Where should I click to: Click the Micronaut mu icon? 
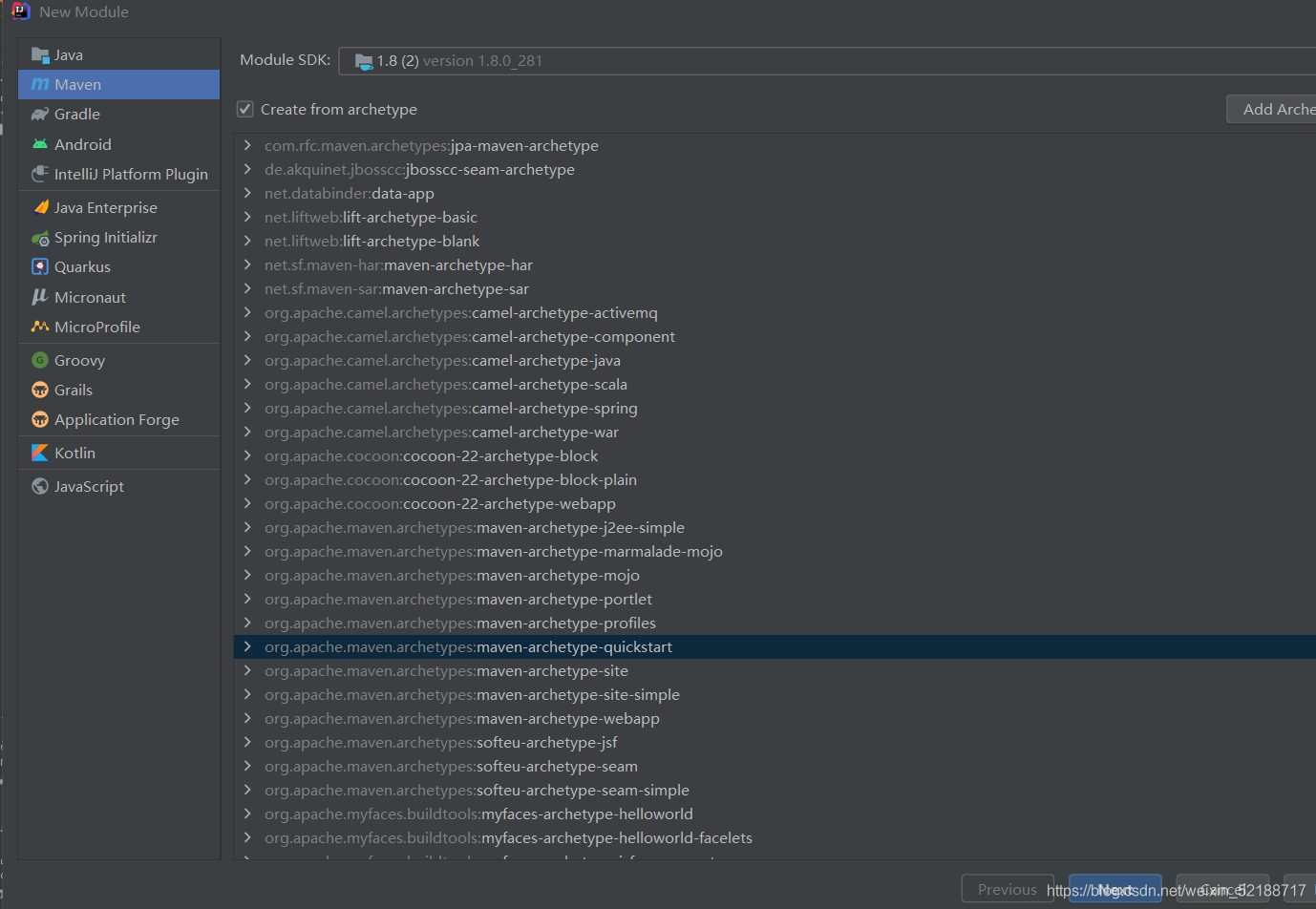click(x=40, y=297)
